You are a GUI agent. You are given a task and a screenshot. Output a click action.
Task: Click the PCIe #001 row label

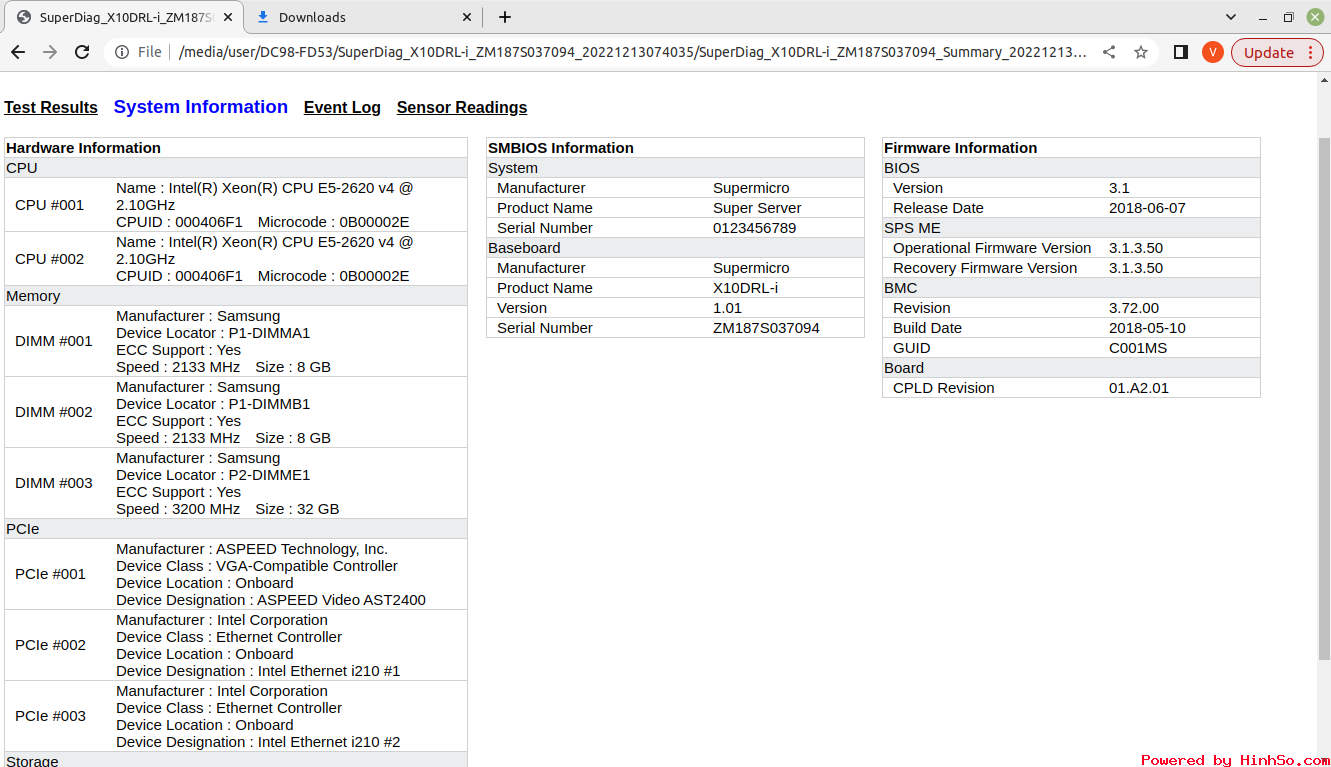tap(51, 574)
